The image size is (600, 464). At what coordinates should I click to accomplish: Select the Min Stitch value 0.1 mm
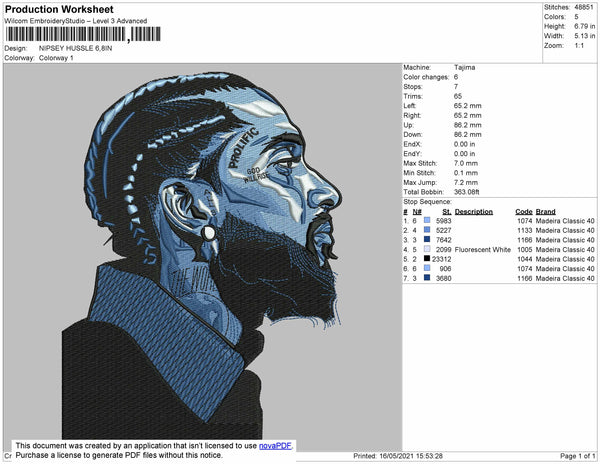coord(466,173)
